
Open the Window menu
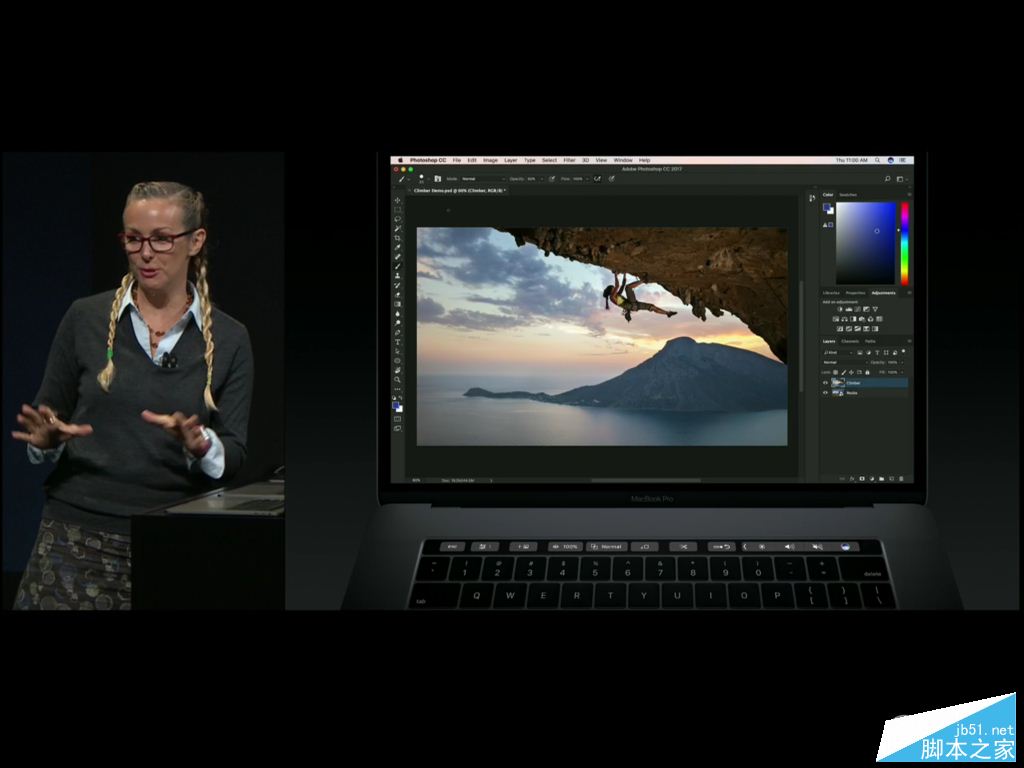pyautogui.click(x=623, y=160)
